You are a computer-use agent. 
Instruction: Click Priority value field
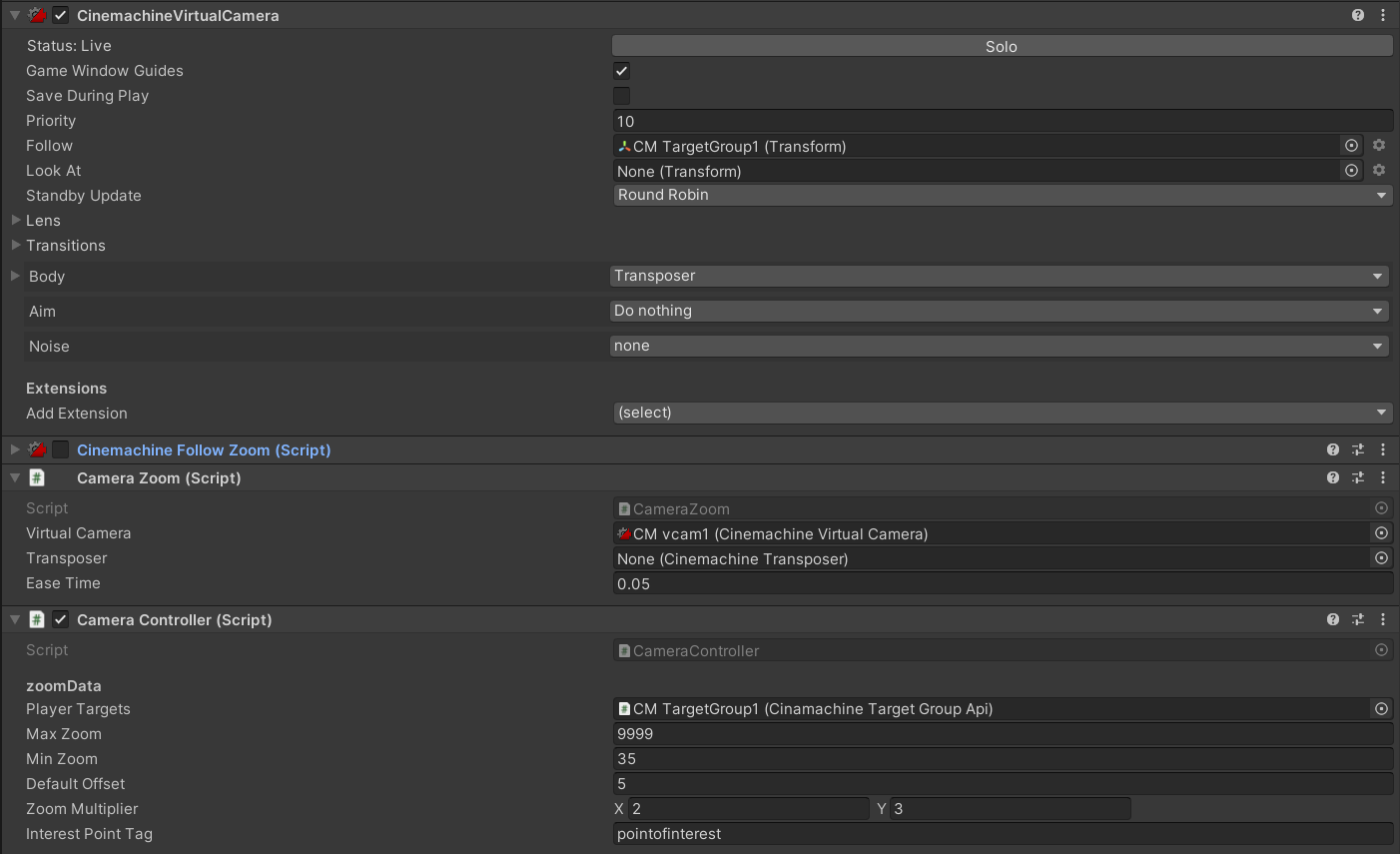[1003, 121]
